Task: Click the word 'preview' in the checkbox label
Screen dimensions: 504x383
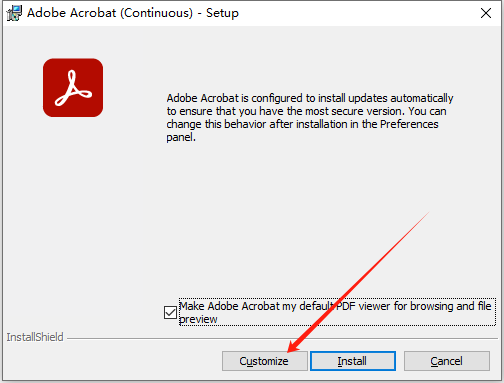Action: 198,319
